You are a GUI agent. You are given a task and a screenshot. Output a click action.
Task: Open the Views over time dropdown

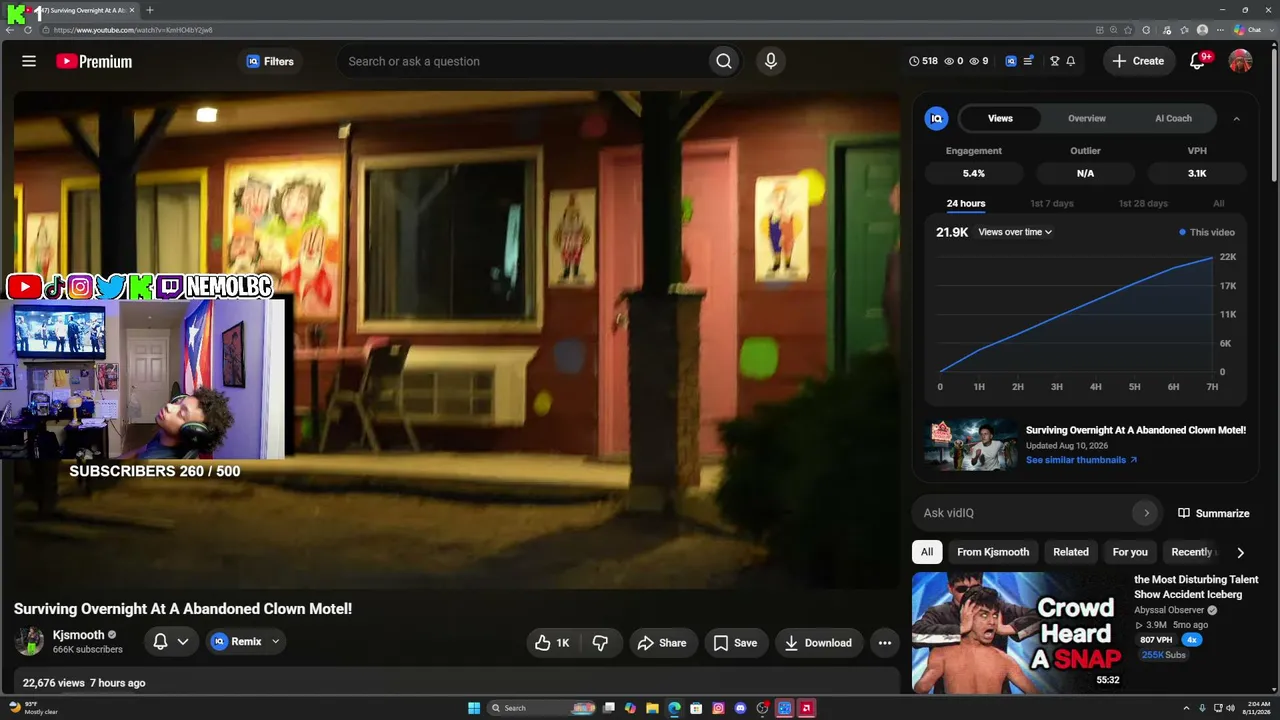pos(1015,232)
